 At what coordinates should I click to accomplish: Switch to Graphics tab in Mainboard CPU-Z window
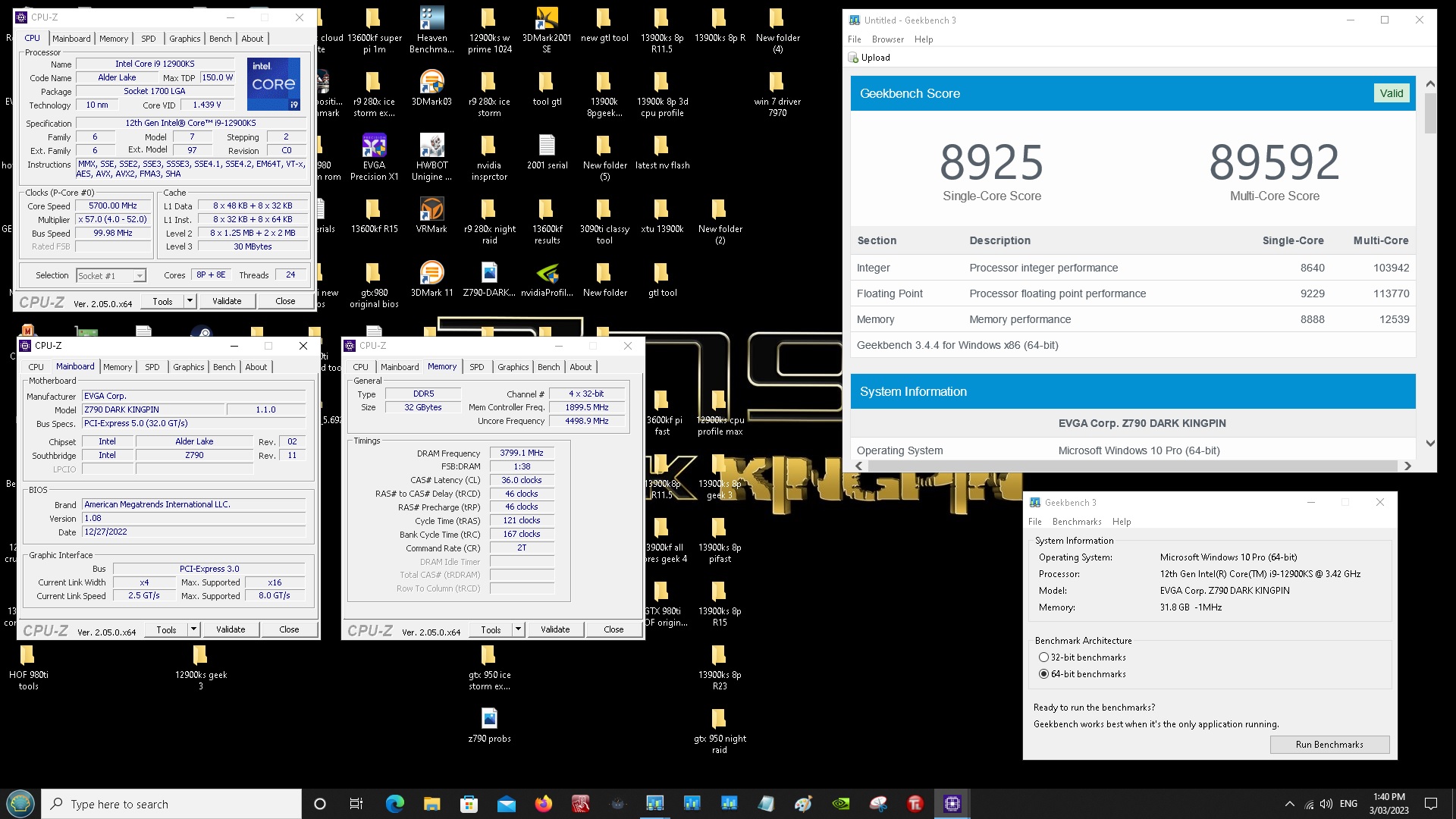pyautogui.click(x=189, y=367)
